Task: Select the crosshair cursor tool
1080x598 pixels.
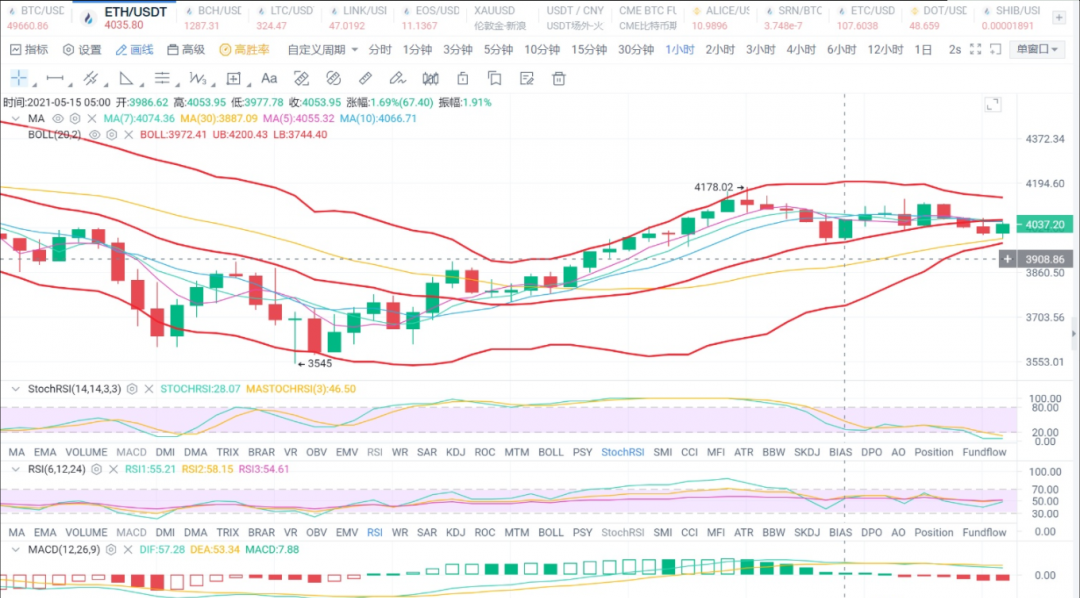Action: tap(19, 78)
